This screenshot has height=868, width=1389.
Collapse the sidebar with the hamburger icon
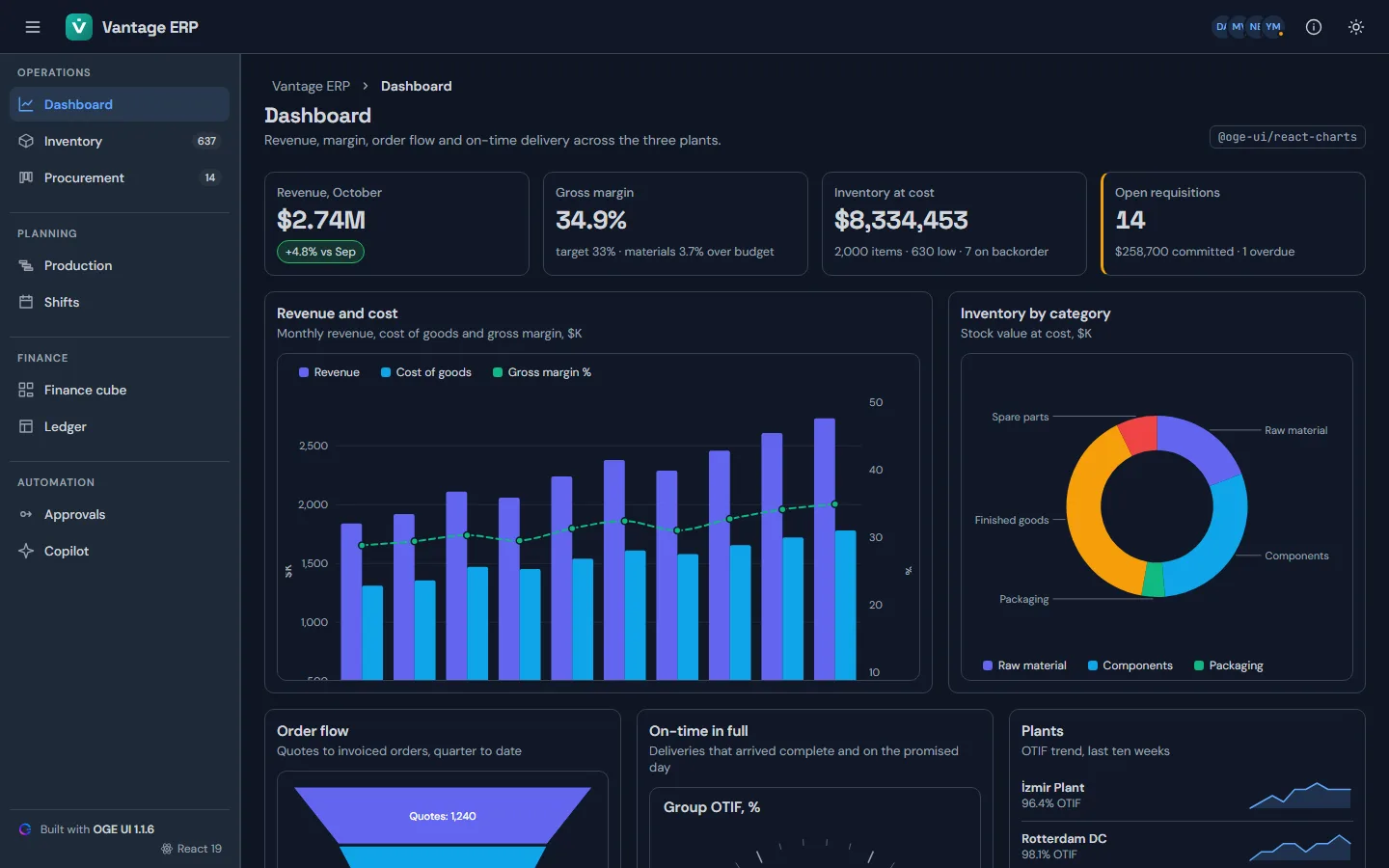[x=33, y=27]
